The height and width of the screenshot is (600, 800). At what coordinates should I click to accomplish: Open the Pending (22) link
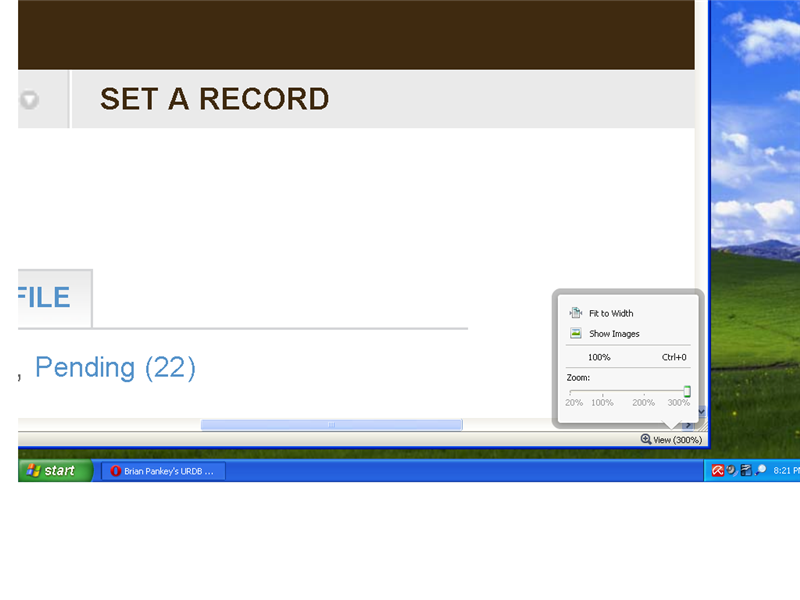(116, 367)
